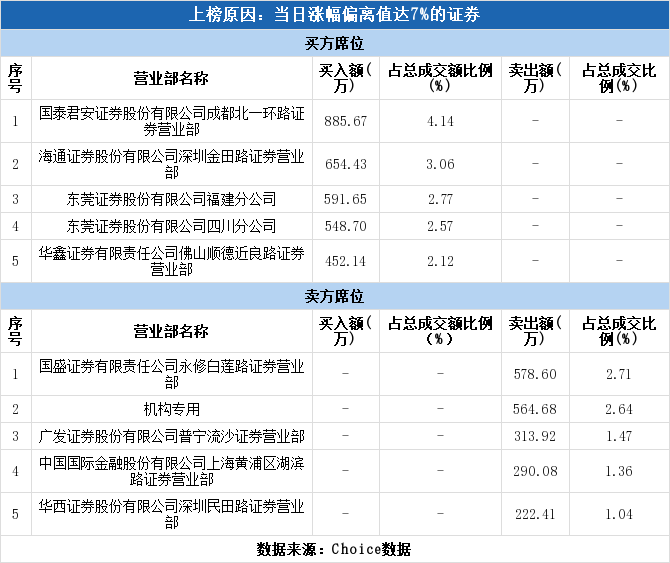Click the 数据来源：Choice数据 footer
This screenshot has height=563, width=670.
click(334, 549)
